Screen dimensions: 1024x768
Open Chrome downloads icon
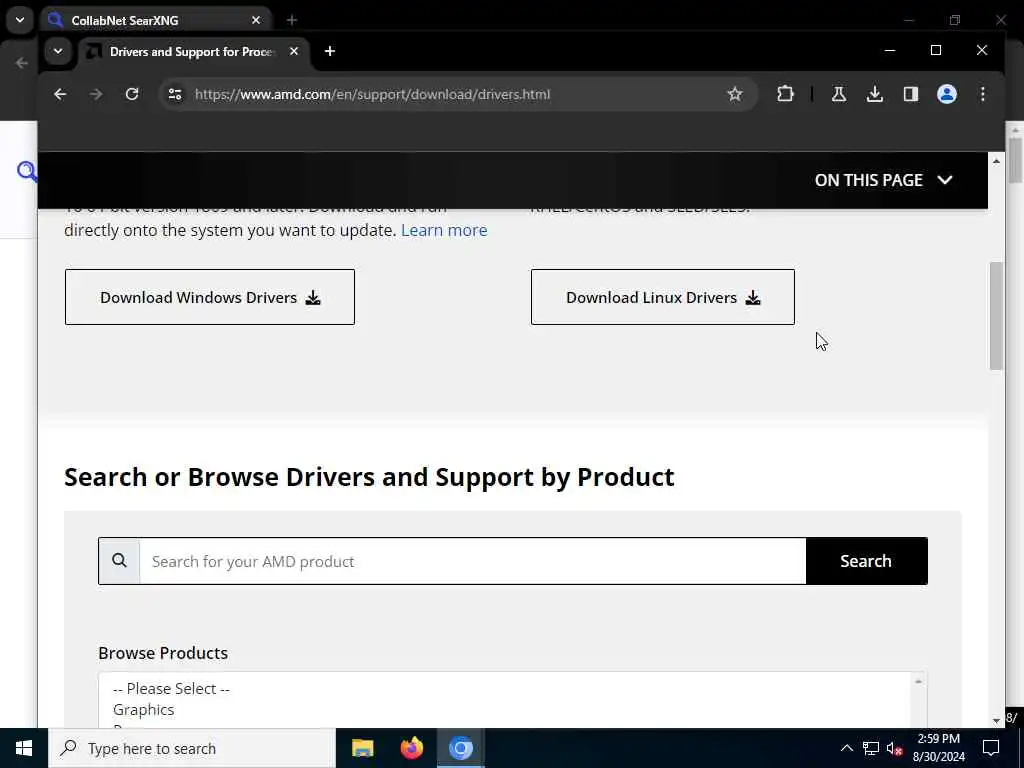874,94
